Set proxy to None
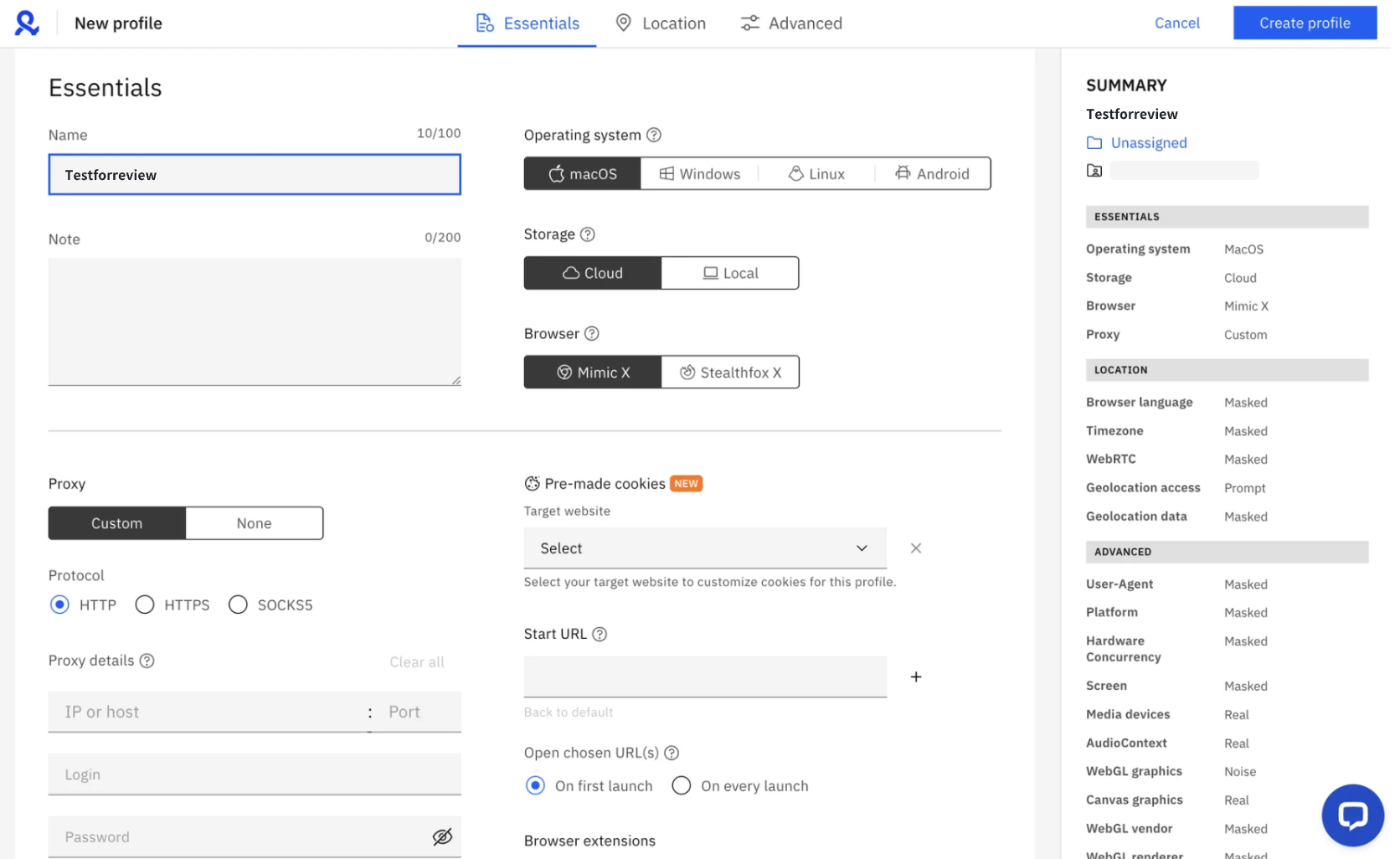 pos(254,522)
